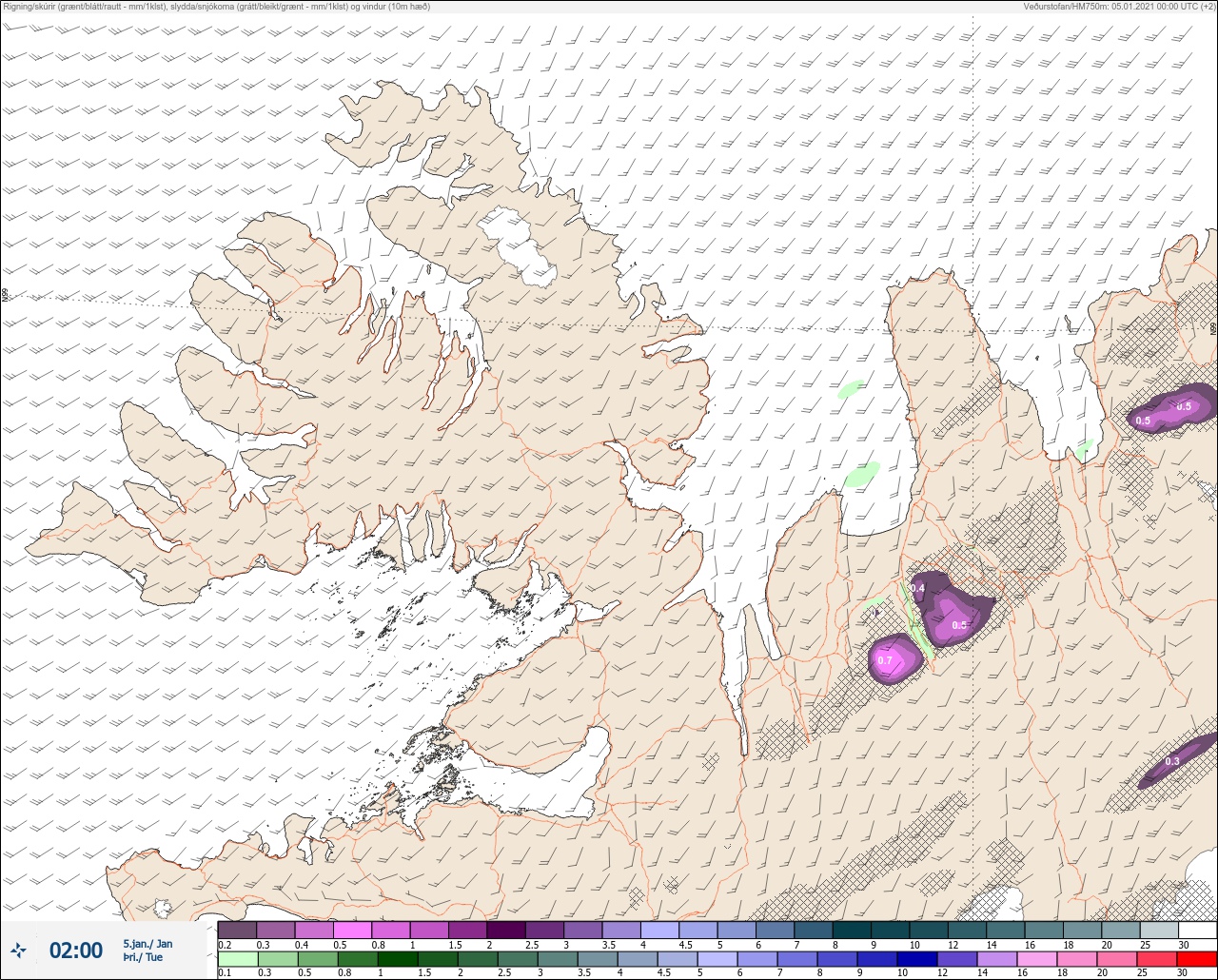Click the 0.7 snowfall value on the map

pyautogui.click(x=885, y=660)
